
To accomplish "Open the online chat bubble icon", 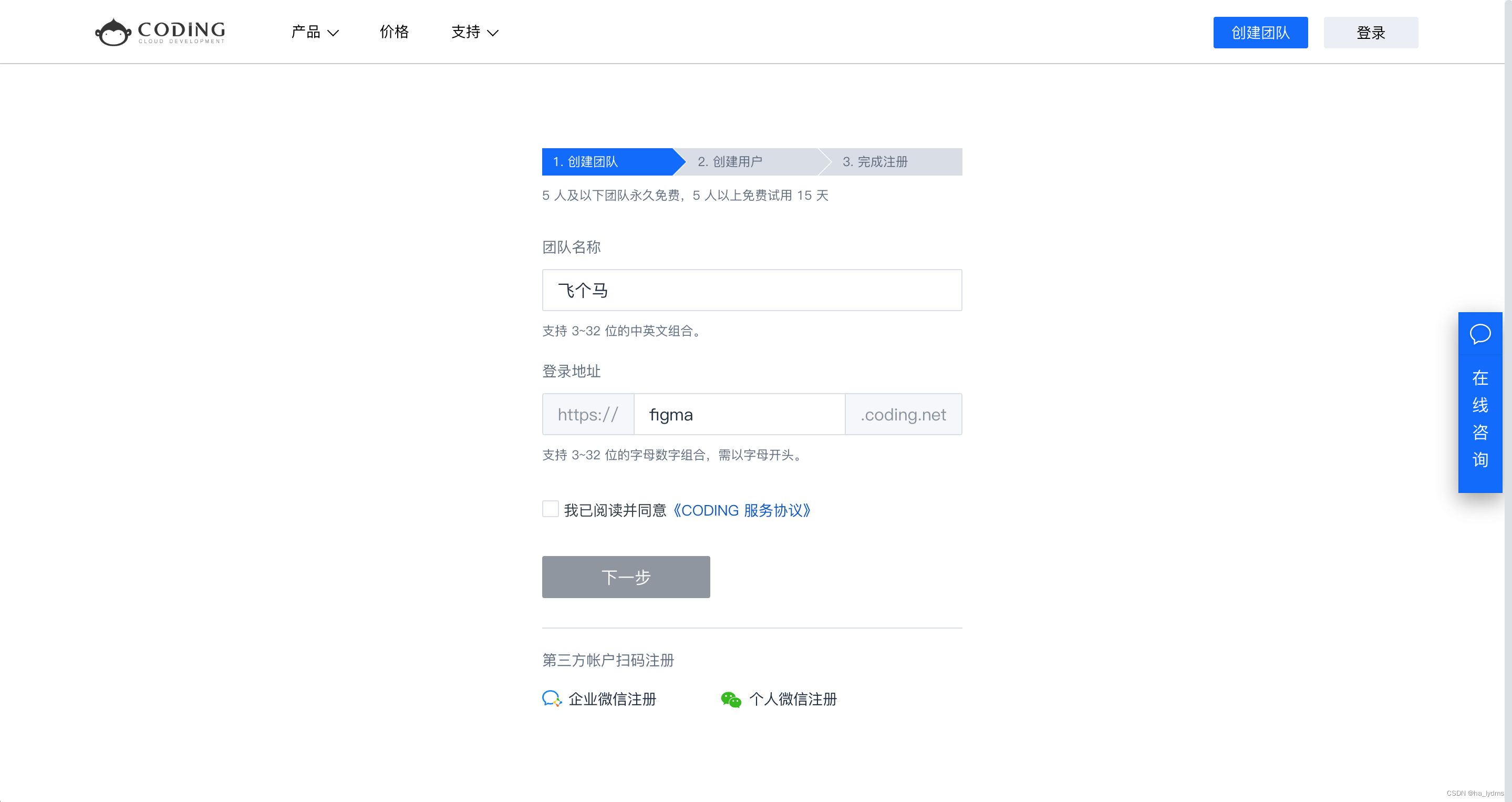I will [x=1480, y=334].
